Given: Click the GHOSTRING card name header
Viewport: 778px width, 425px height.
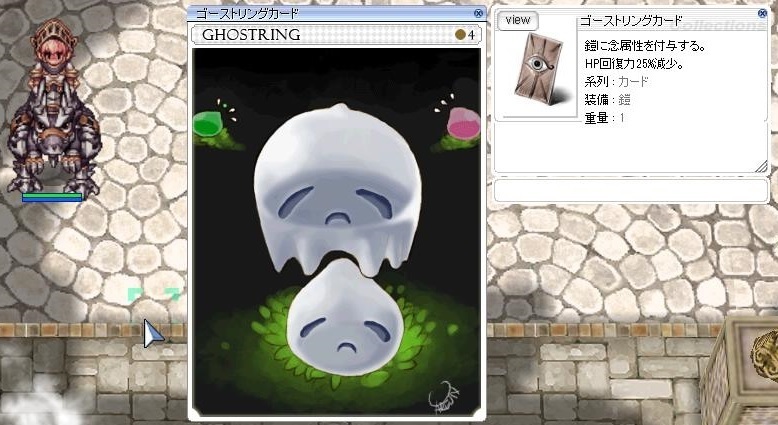Looking at the screenshot, I should tap(251, 35).
